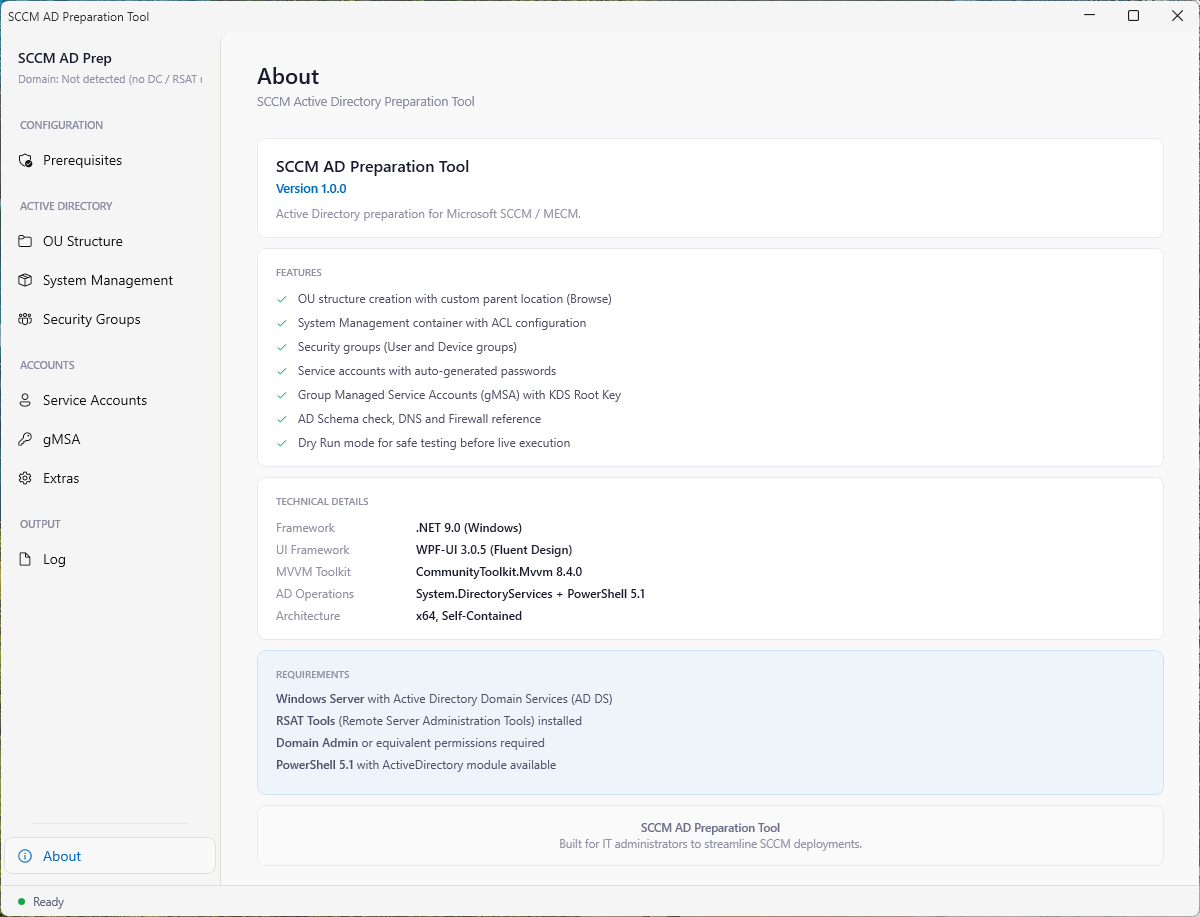Click the UI Framework label
This screenshot has width=1200, height=917.
pyautogui.click(x=313, y=550)
